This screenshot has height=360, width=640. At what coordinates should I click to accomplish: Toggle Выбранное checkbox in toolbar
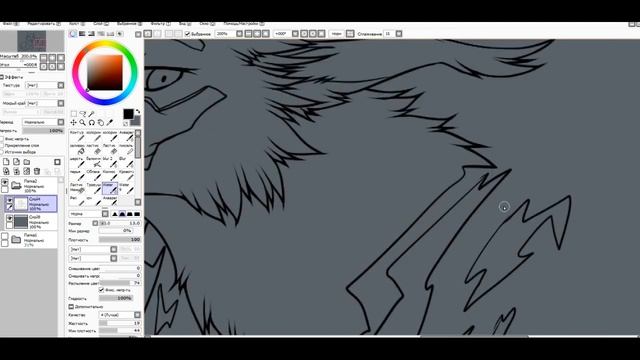pos(188,34)
